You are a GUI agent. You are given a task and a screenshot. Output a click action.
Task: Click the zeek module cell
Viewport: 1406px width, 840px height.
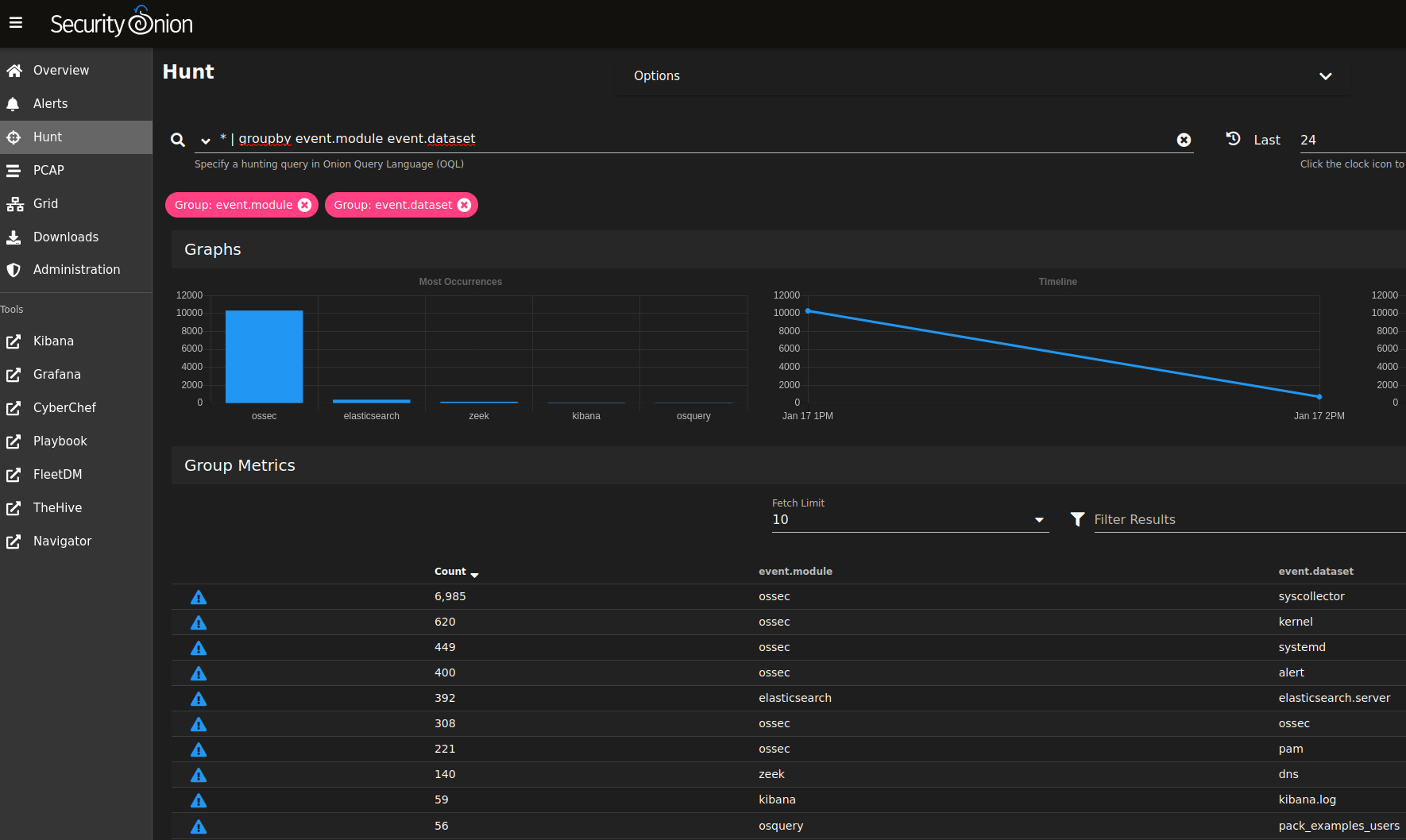pyautogui.click(x=771, y=774)
